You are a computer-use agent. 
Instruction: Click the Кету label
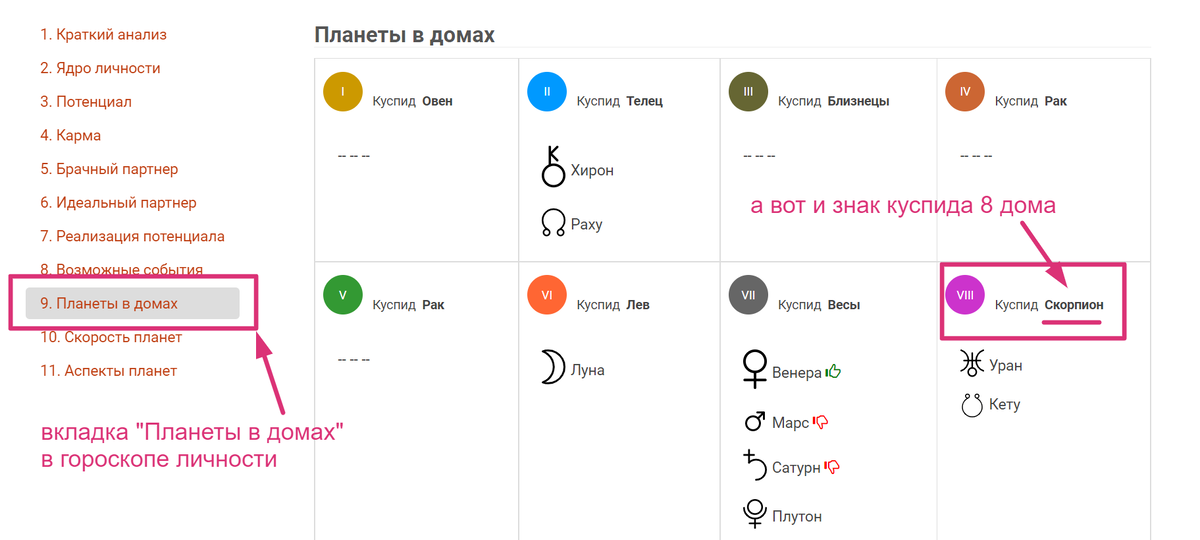[x=1004, y=405]
